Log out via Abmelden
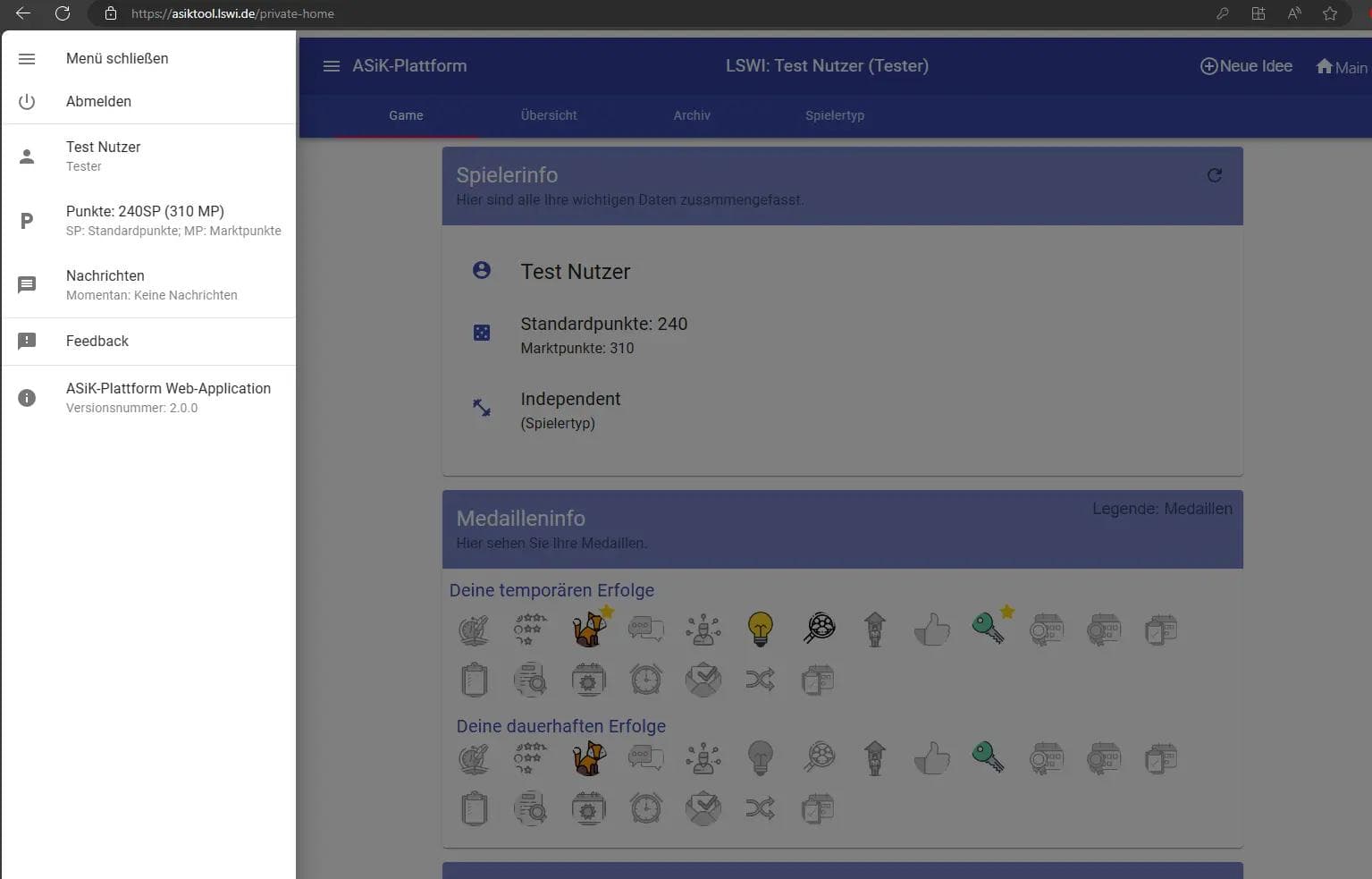 coord(98,102)
